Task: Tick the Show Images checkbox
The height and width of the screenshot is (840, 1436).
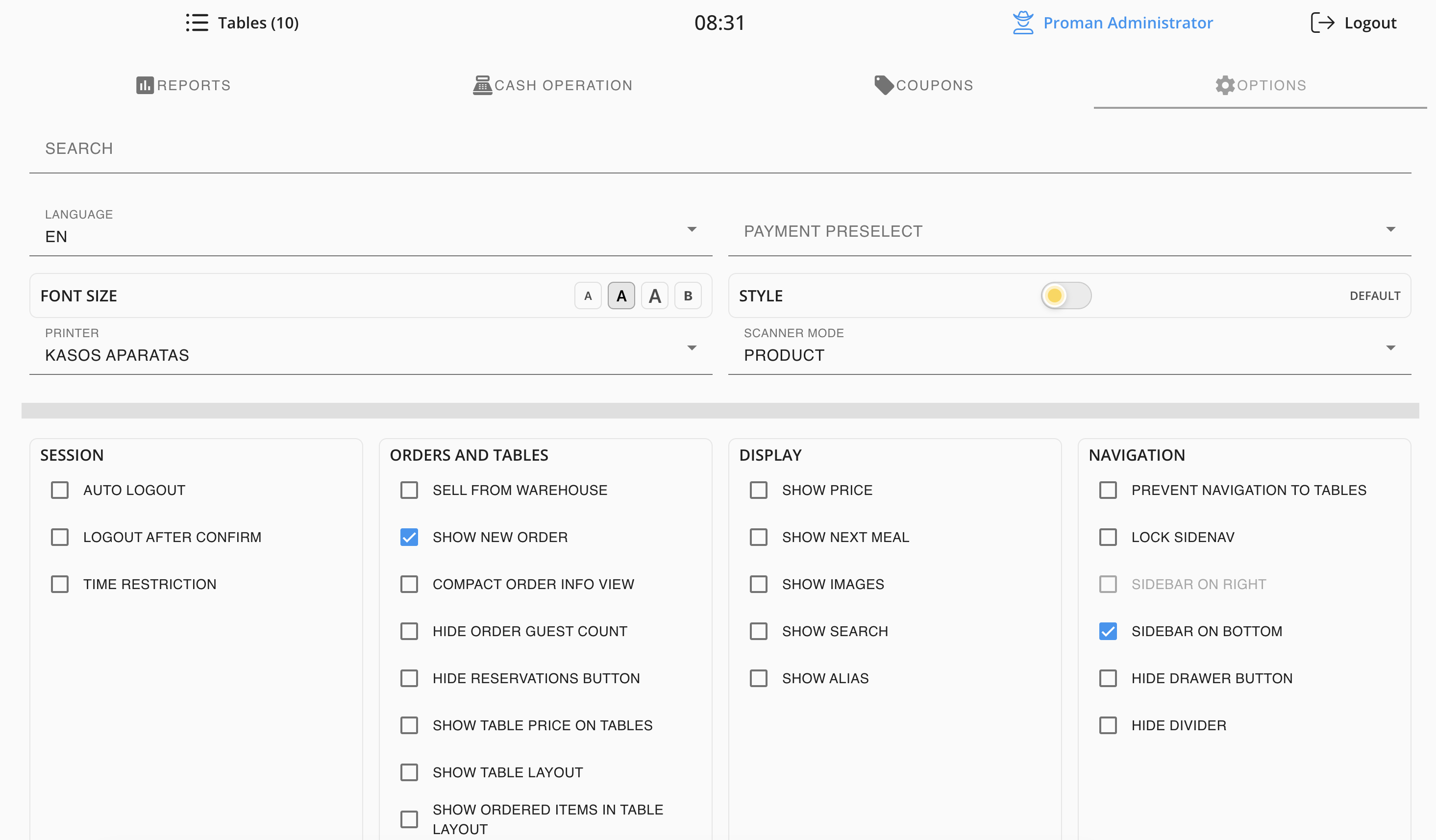Action: 759,584
